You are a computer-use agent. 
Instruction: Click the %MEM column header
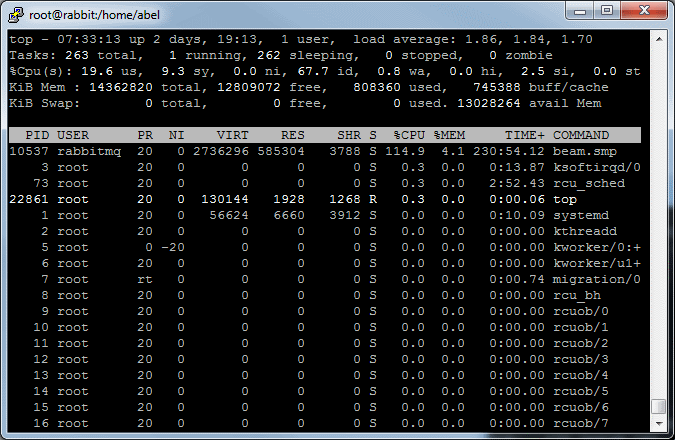coord(449,135)
